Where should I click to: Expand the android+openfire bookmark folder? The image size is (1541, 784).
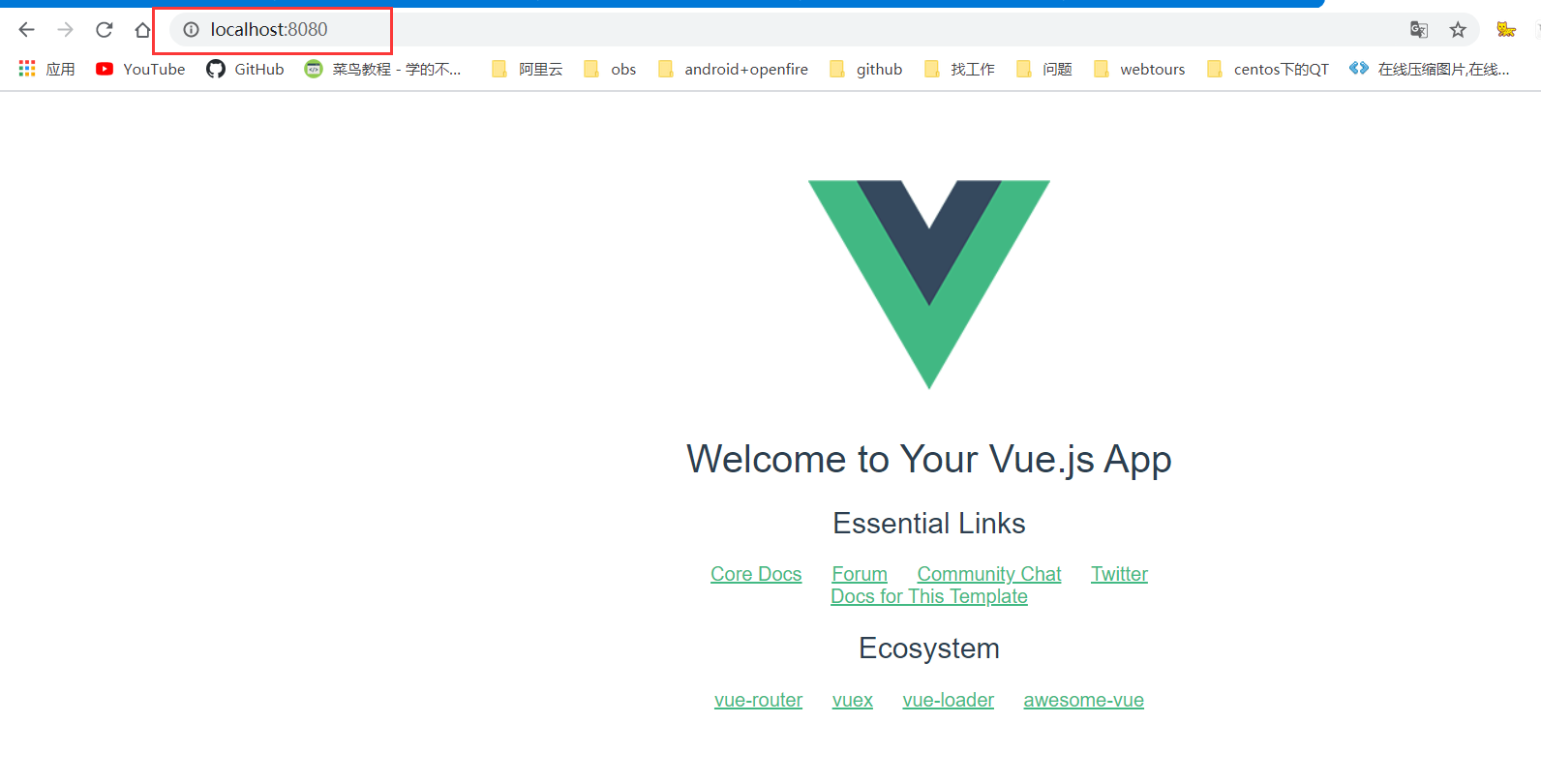coord(733,69)
